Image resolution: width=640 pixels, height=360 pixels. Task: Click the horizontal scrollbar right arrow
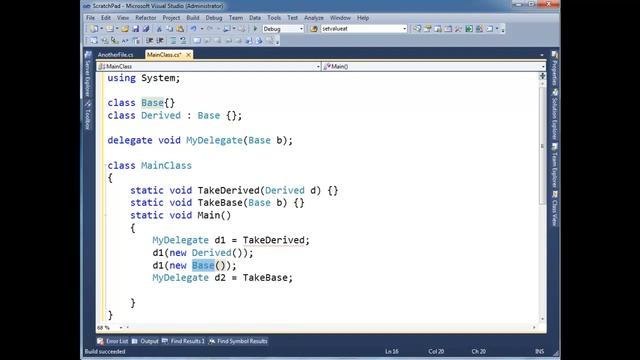tap(534, 327)
